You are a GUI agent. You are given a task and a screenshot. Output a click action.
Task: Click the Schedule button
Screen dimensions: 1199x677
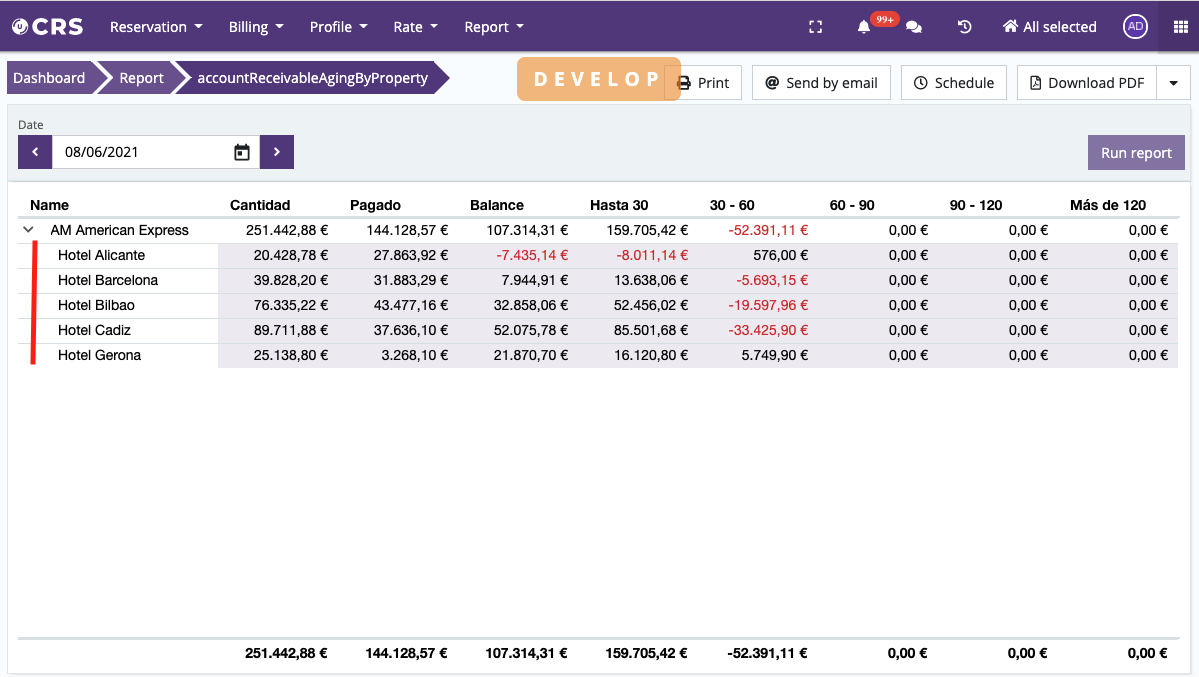pos(954,83)
